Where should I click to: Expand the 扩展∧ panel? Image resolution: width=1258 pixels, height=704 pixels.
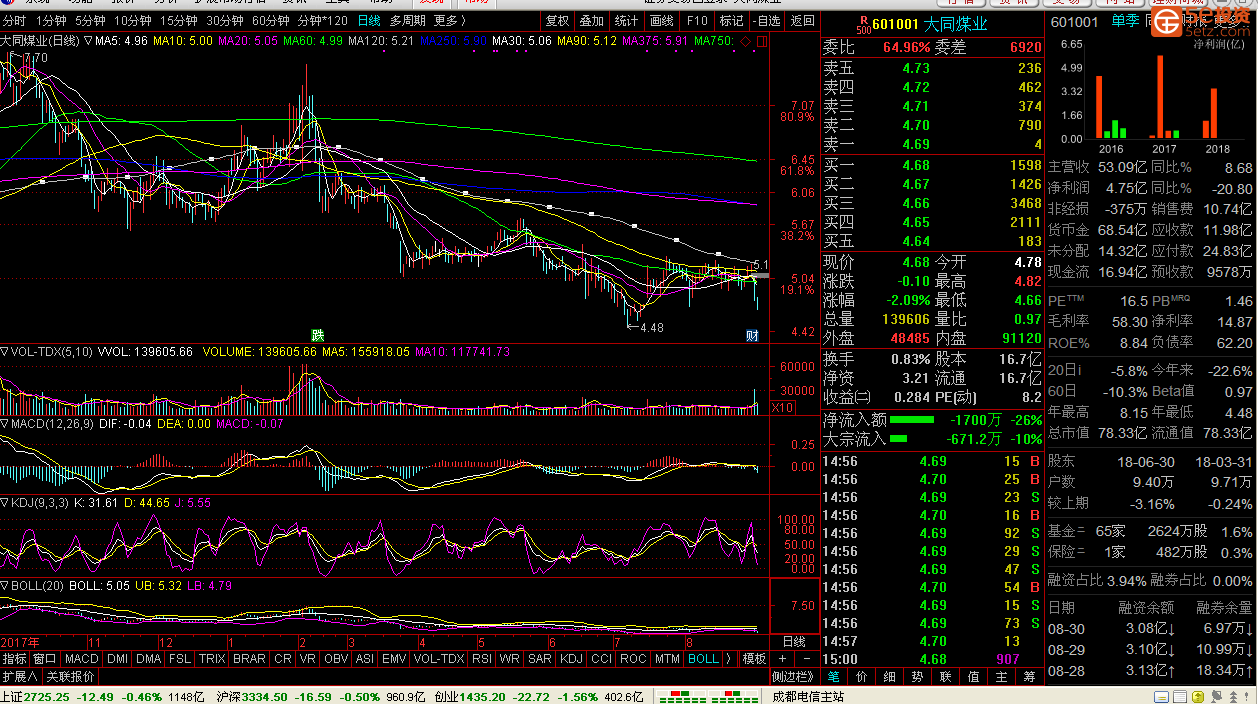click(19, 676)
